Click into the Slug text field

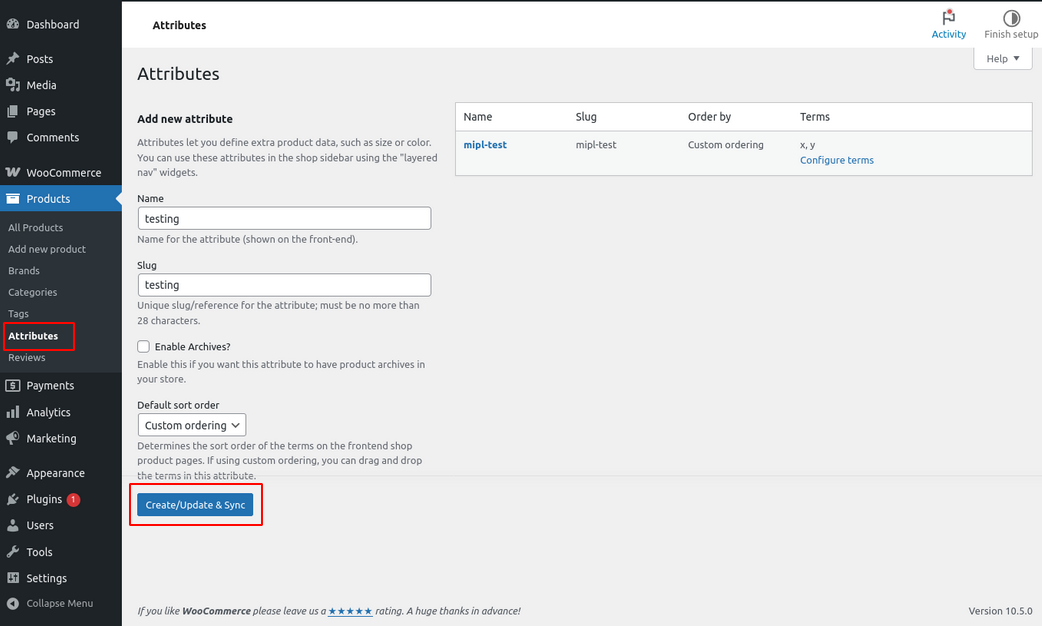284,285
